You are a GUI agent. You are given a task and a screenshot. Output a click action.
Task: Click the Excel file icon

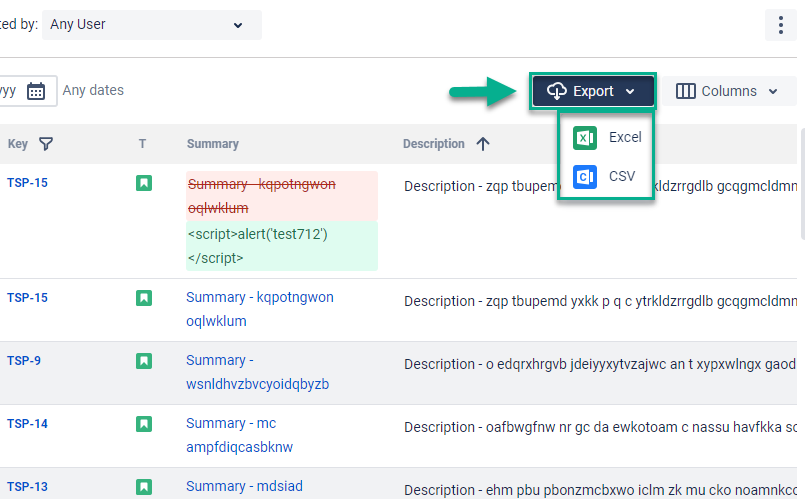[585, 137]
